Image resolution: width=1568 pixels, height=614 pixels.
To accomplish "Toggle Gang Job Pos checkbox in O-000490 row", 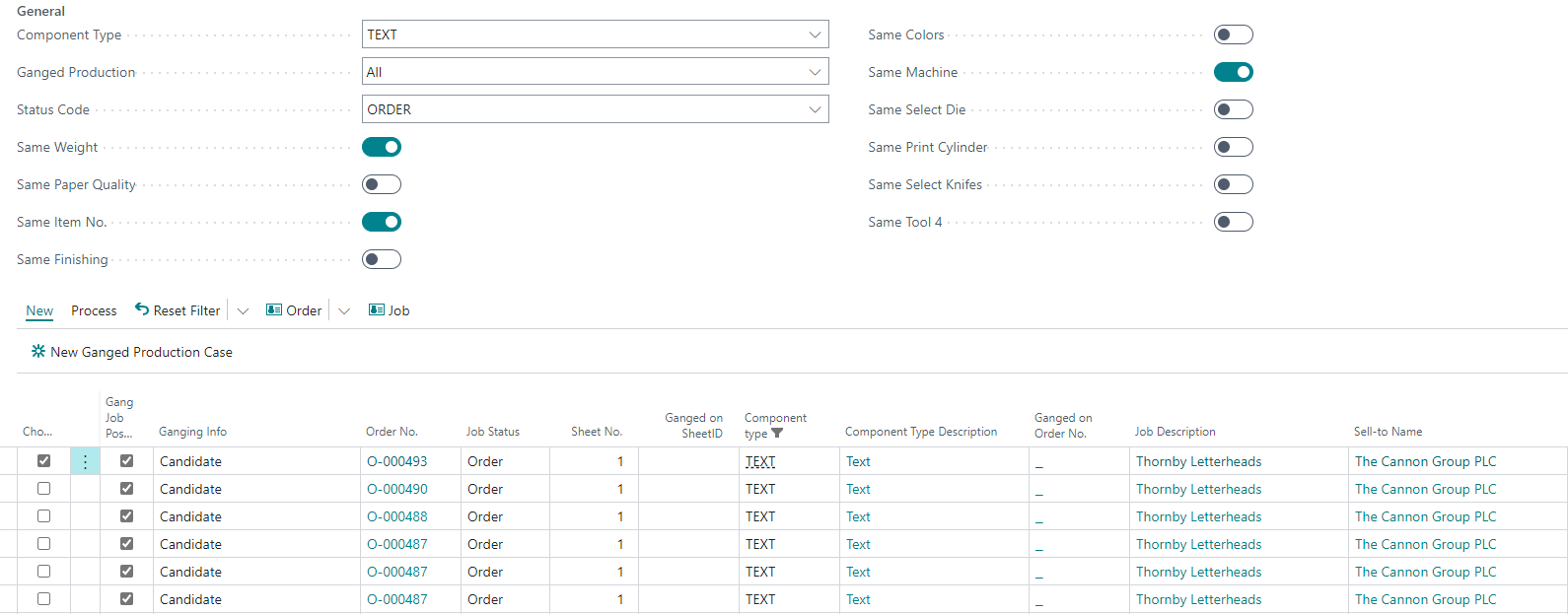I will 126,488.
